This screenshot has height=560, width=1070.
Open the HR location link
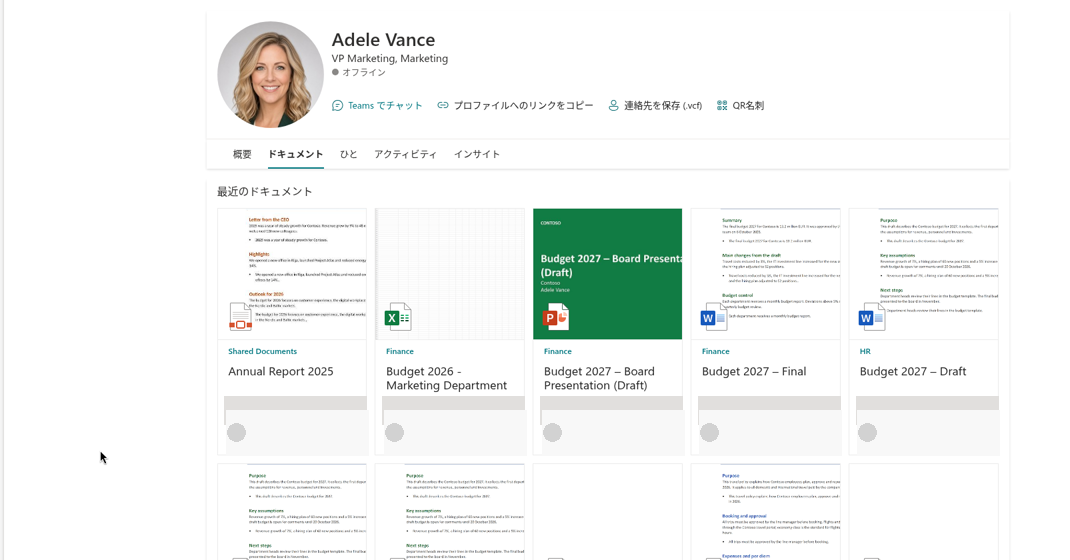[x=865, y=351]
